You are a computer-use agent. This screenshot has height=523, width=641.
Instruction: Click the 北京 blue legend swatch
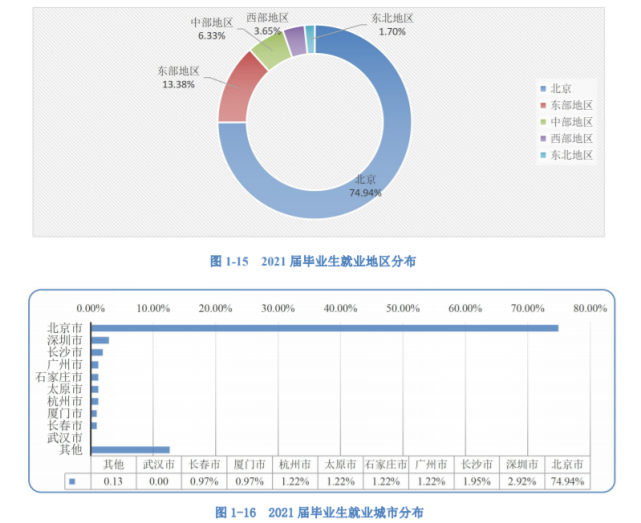[543, 89]
